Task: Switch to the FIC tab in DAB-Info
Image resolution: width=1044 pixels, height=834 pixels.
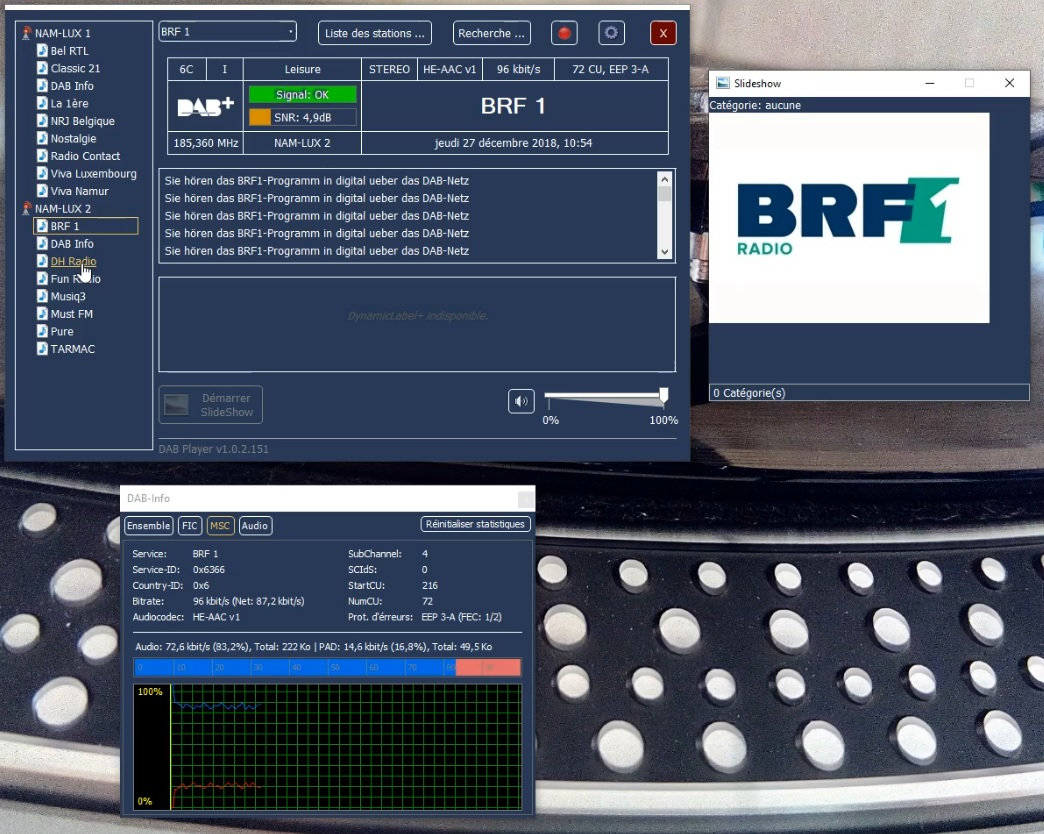Action: click(x=190, y=526)
